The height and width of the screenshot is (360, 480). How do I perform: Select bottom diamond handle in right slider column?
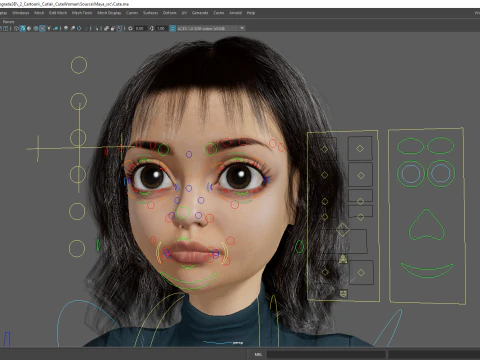[361, 273]
